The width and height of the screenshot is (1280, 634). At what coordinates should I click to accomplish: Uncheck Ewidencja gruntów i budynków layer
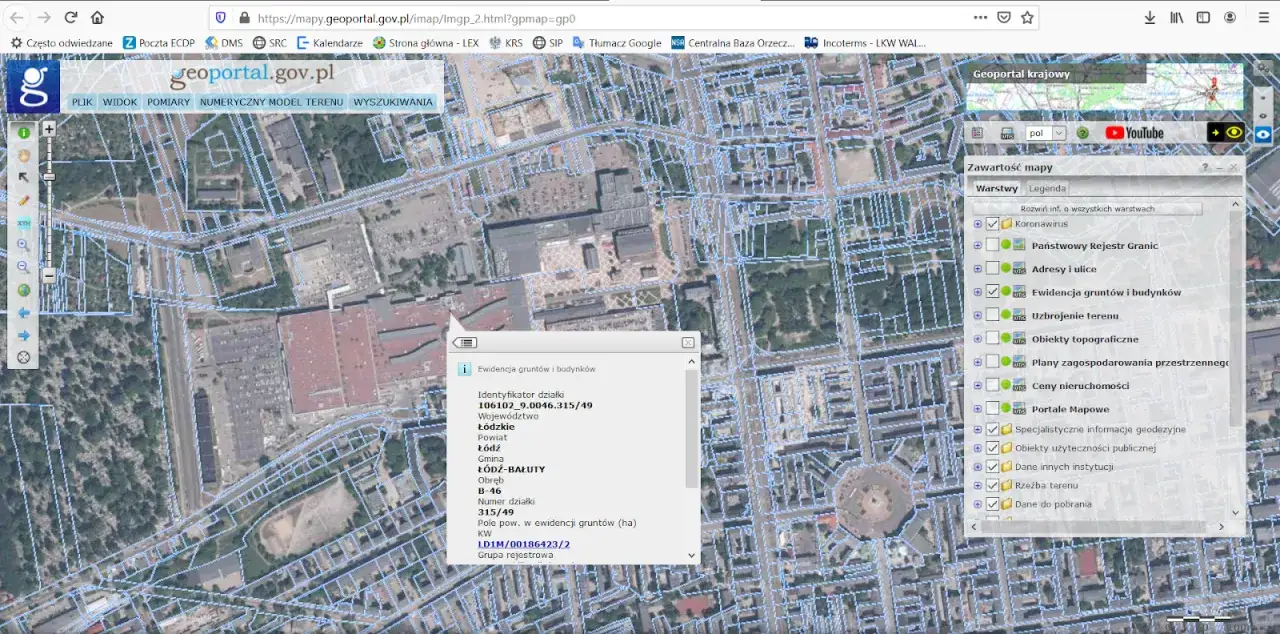click(992, 292)
